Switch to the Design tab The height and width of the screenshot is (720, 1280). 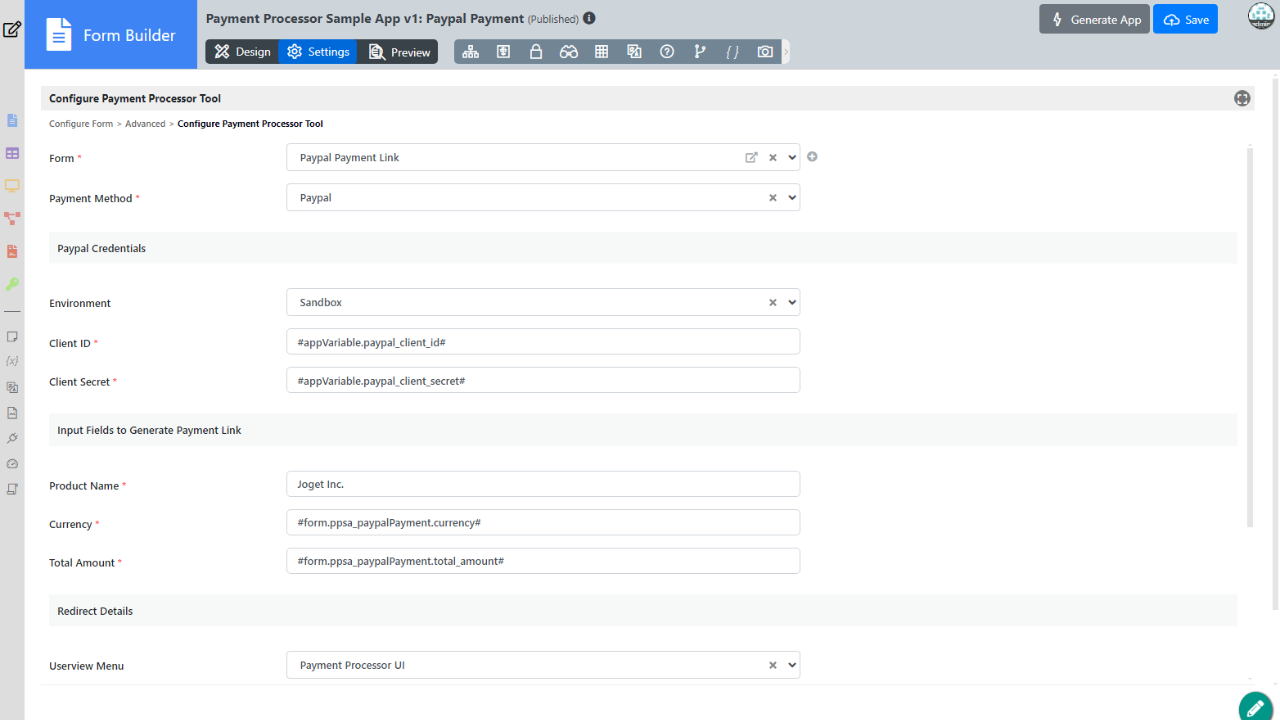point(242,52)
